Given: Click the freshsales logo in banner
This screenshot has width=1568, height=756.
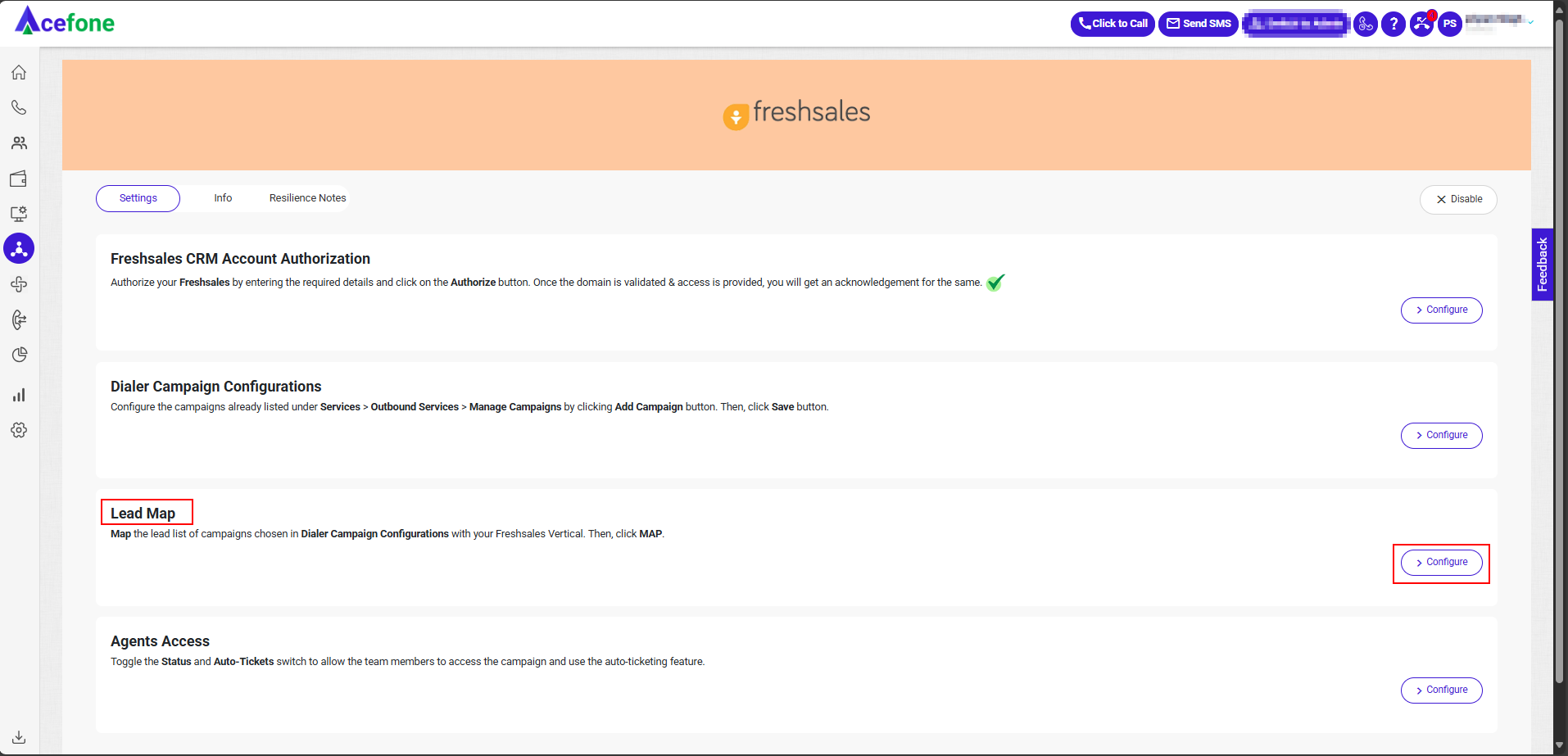Looking at the screenshot, I should (x=796, y=113).
